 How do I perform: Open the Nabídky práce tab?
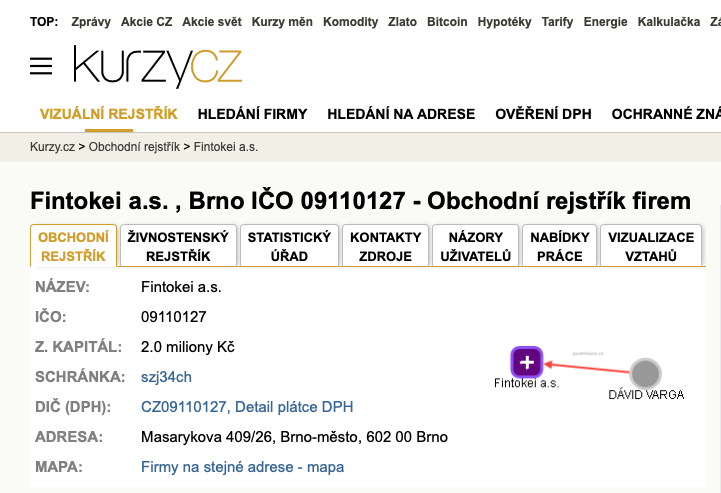coord(560,246)
